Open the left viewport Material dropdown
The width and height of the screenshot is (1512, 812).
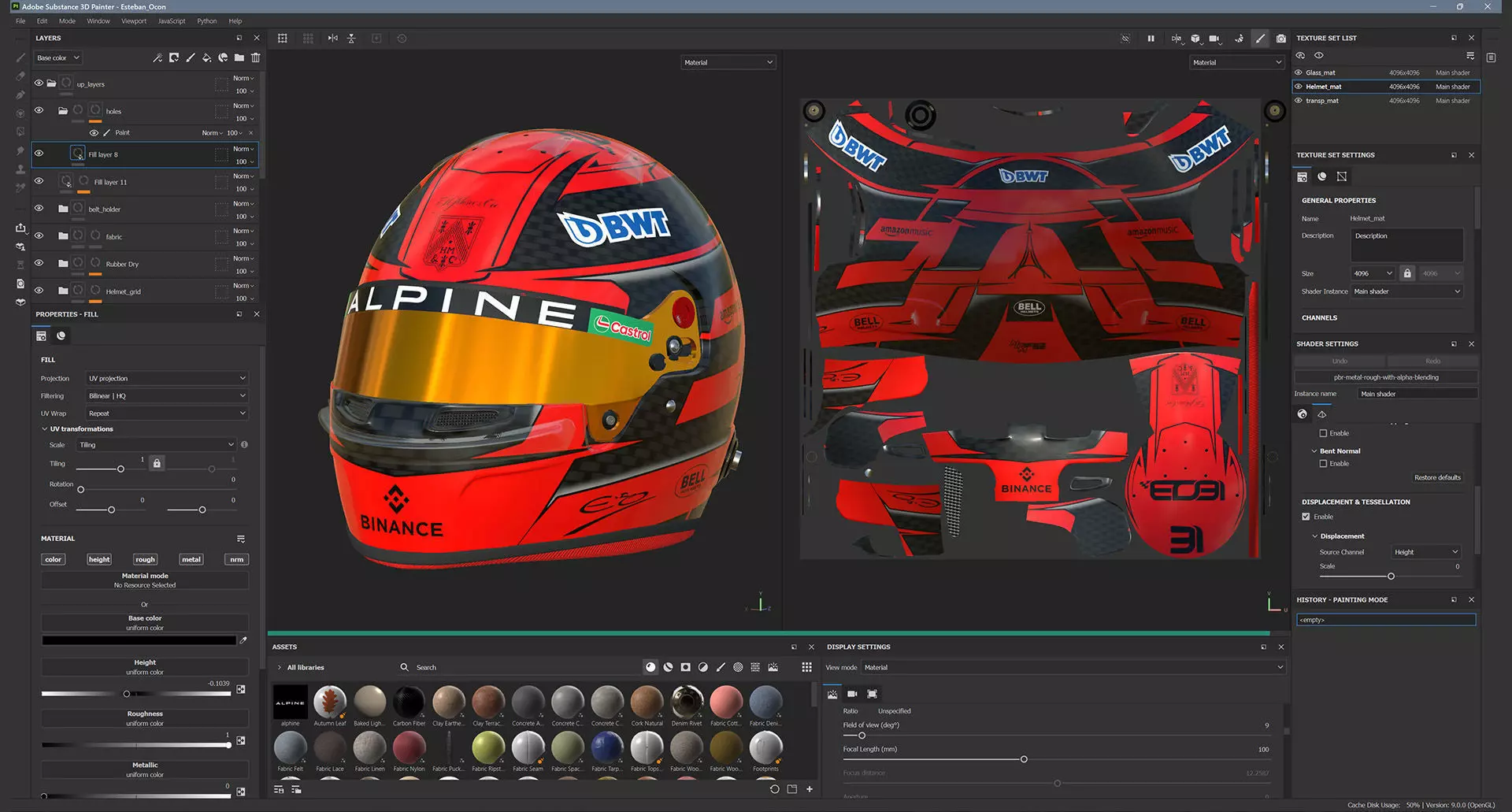[x=728, y=62]
